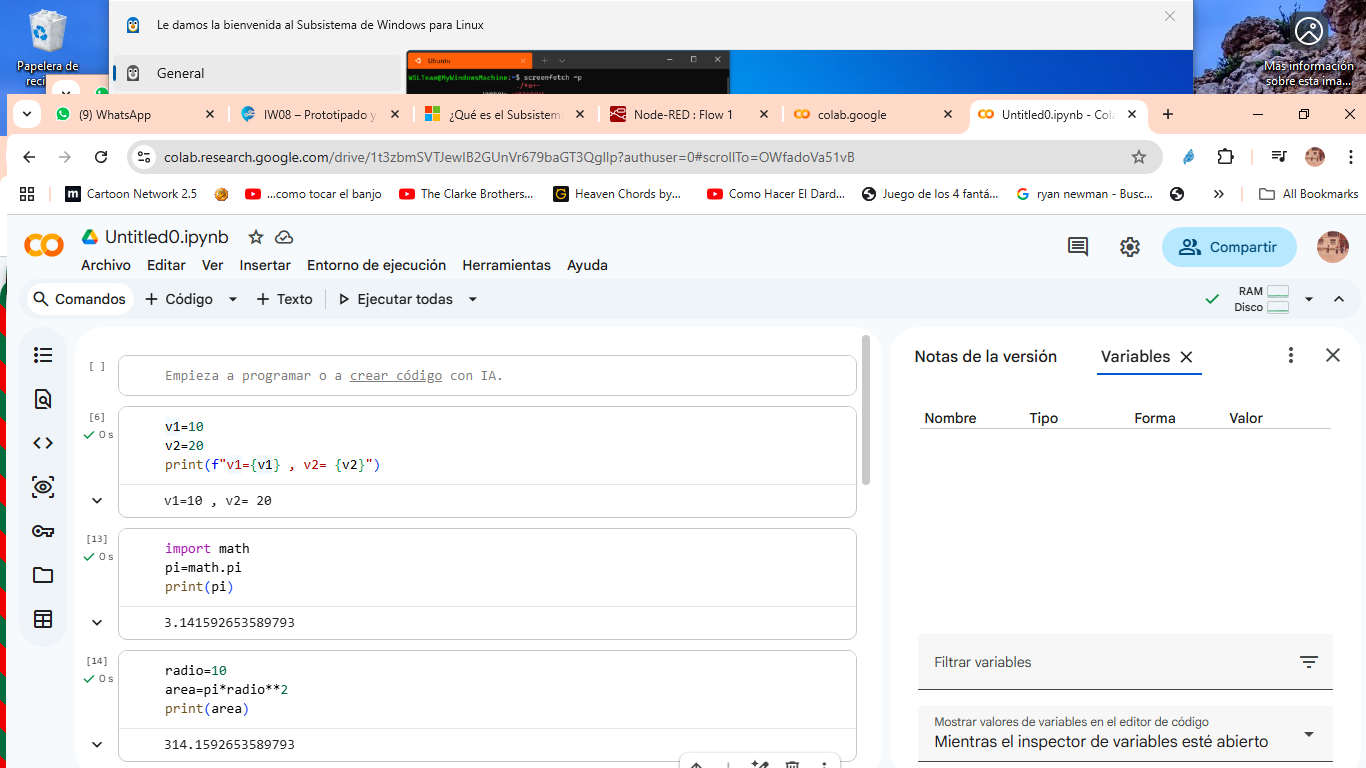Screen dimensions: 1366x768
Task: Open the data table icon in sidebar
Action: point(43,619)
